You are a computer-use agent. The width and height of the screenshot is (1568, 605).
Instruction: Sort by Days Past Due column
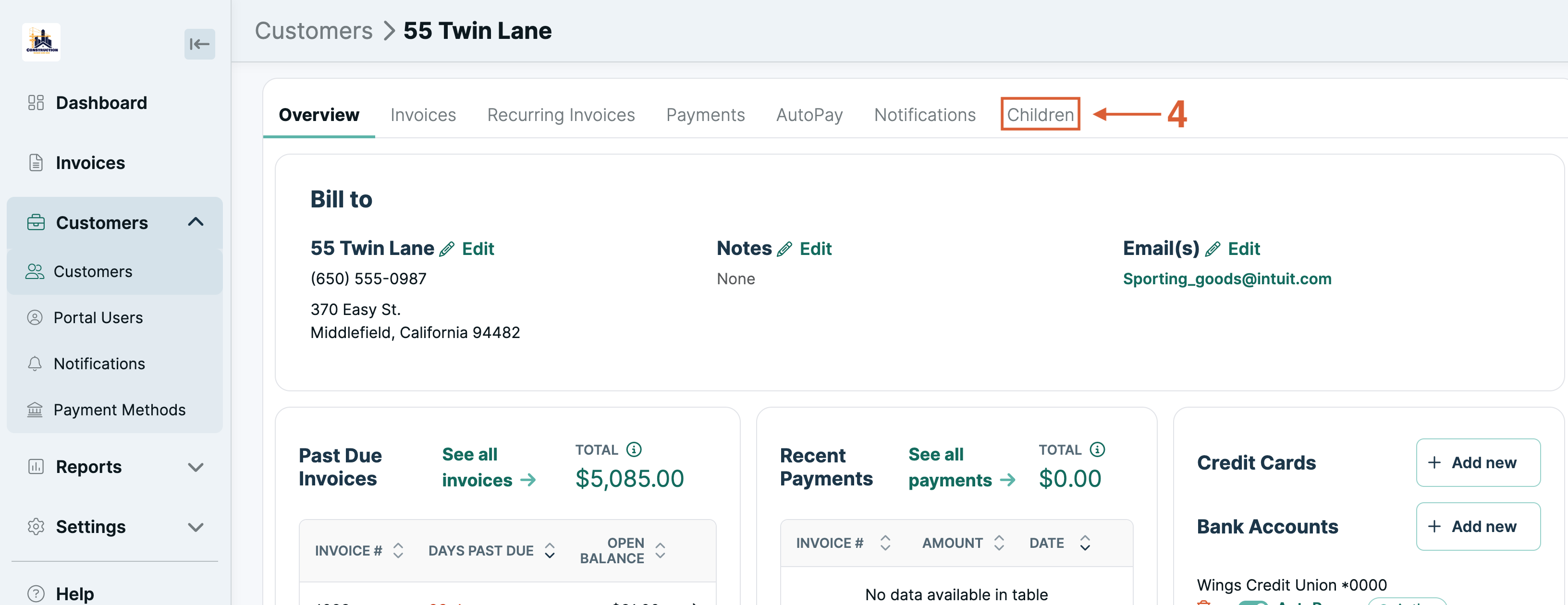(x=550, y=550)
